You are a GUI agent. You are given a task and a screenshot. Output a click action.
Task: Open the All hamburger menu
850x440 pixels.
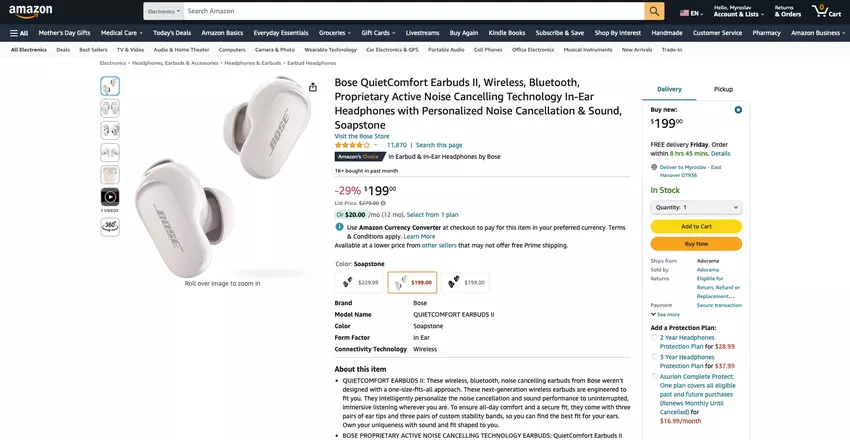pos(19,33)
